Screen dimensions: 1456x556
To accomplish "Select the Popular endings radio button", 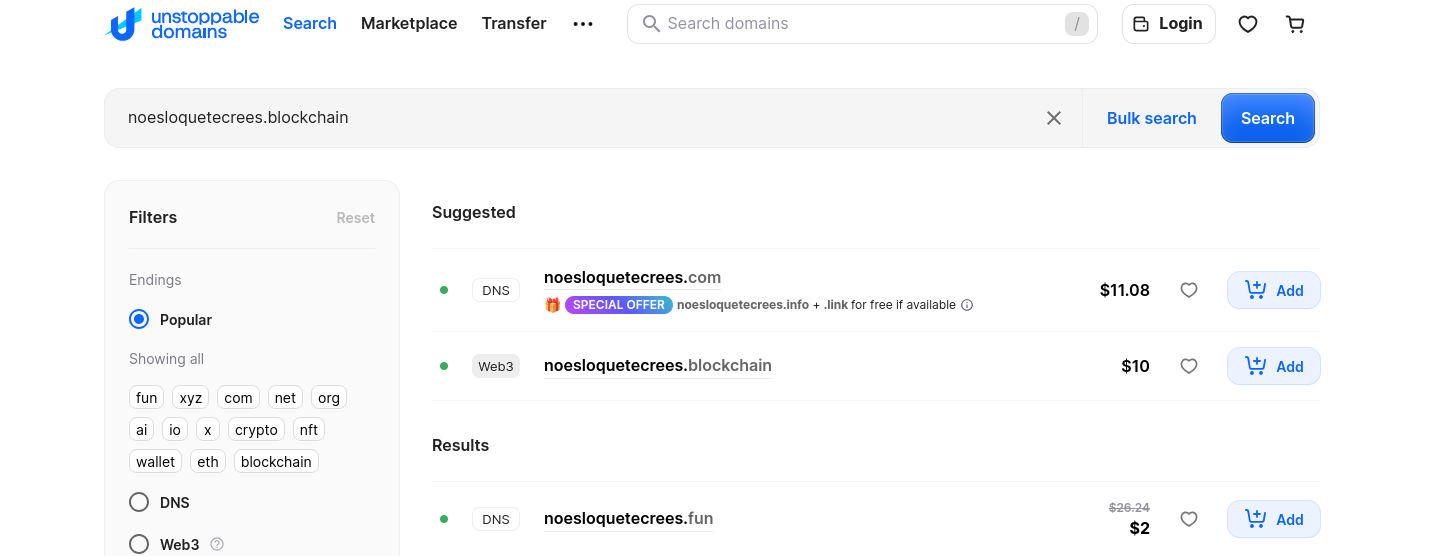I will click(139, 320).
